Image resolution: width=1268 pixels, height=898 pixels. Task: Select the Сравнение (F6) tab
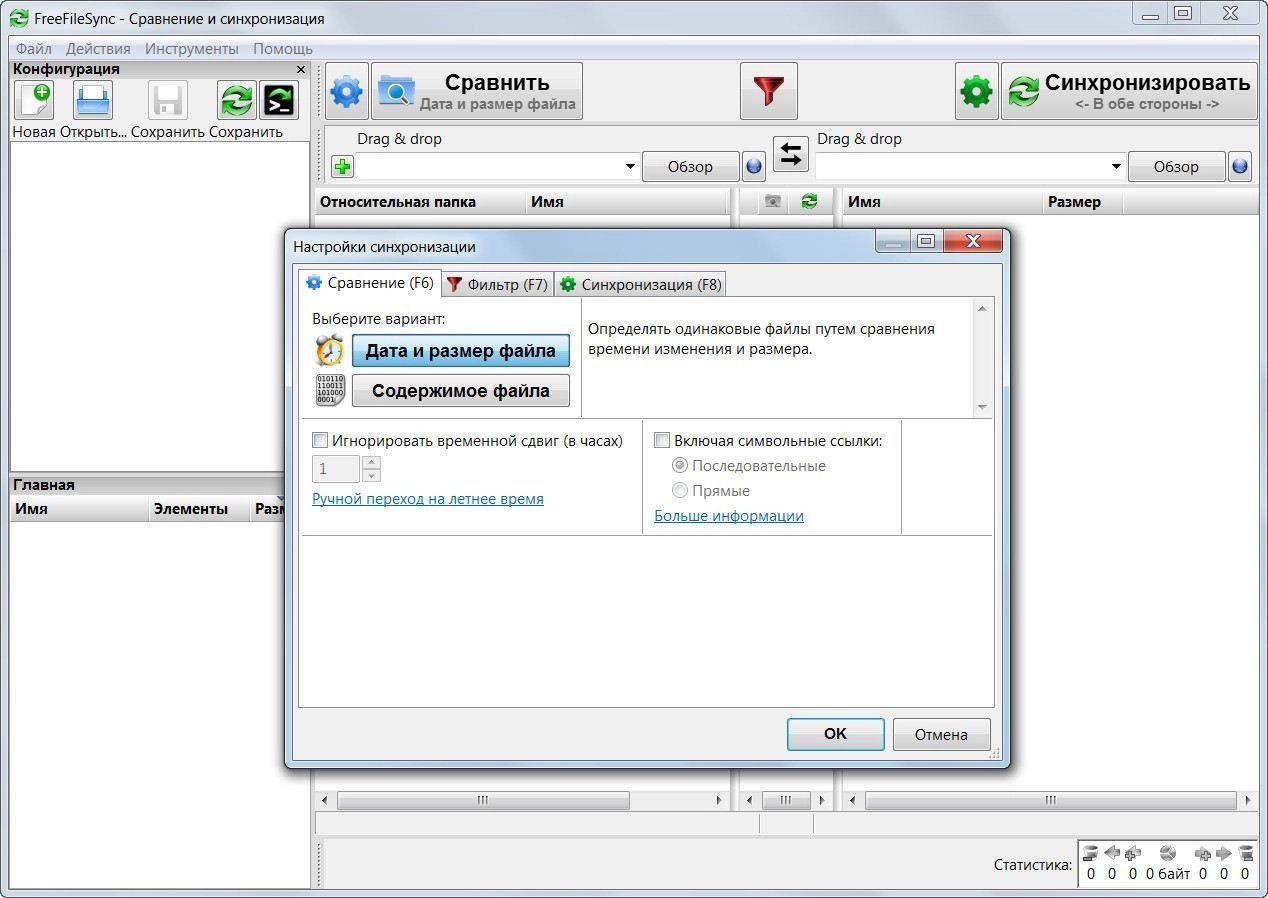[370, 283]
